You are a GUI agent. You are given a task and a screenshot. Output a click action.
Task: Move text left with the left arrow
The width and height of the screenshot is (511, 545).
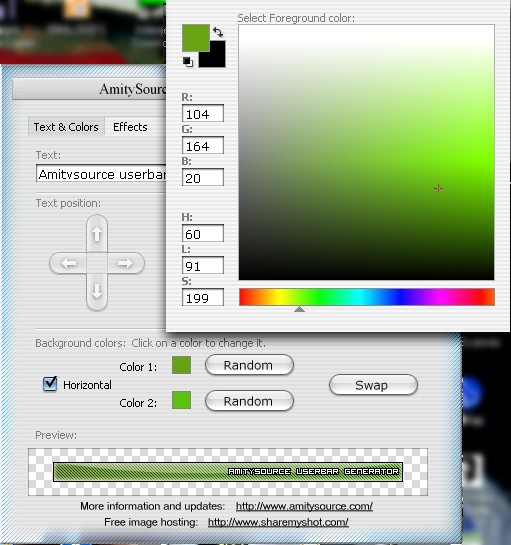click(x=68, y=263)
